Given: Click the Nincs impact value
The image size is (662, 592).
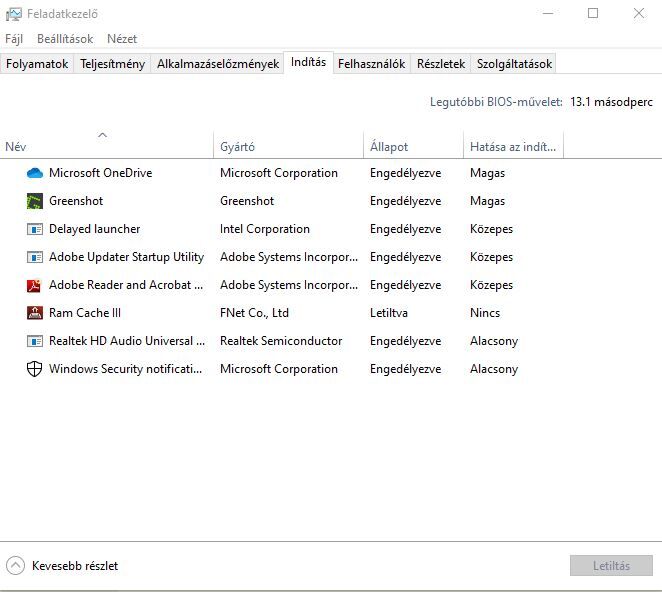Looking at the screenshot, I should [x=485, y=313].
